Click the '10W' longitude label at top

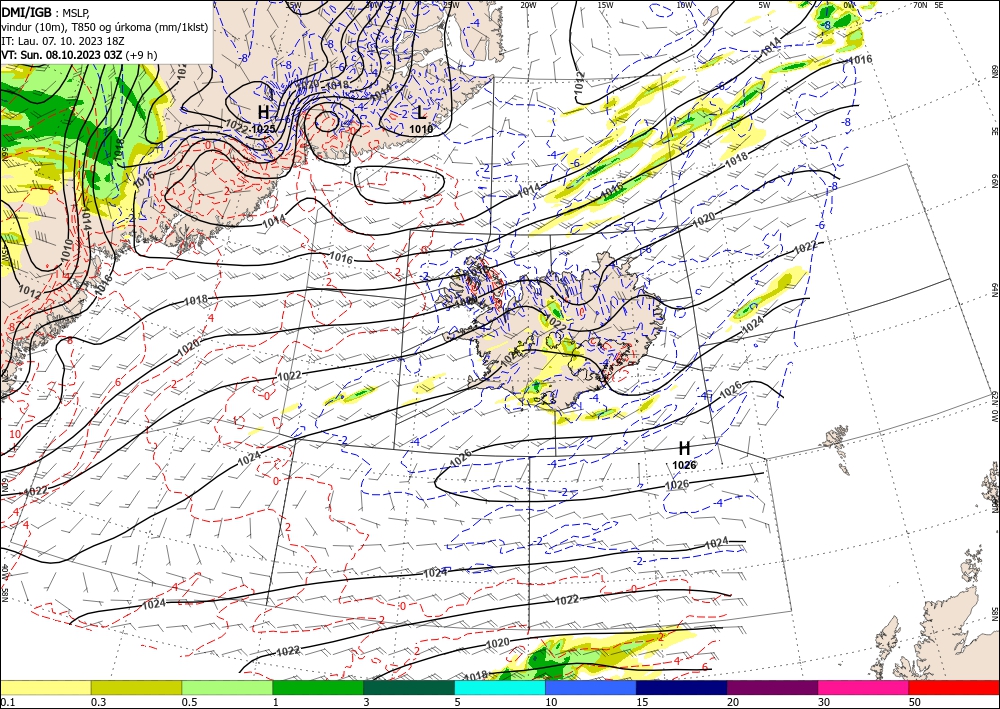coord(684,5)
